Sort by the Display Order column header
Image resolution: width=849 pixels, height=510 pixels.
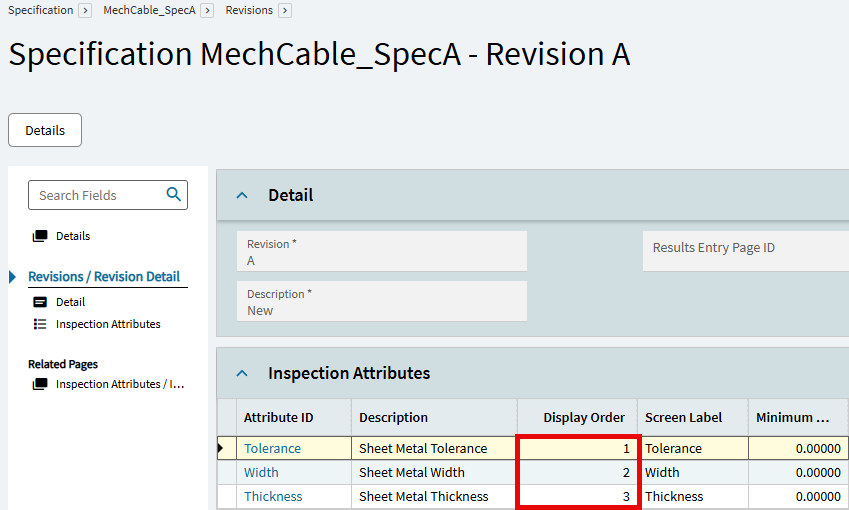click(x=583, y=417)
